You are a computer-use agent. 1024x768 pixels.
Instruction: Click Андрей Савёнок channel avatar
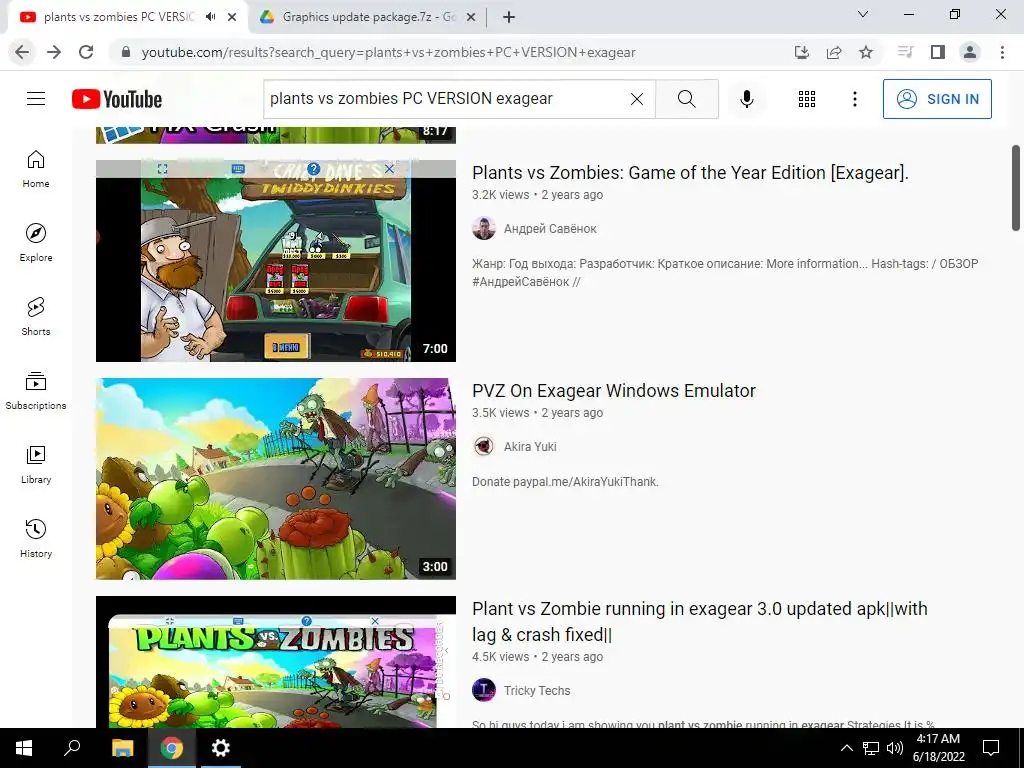(x=484, y=229)
